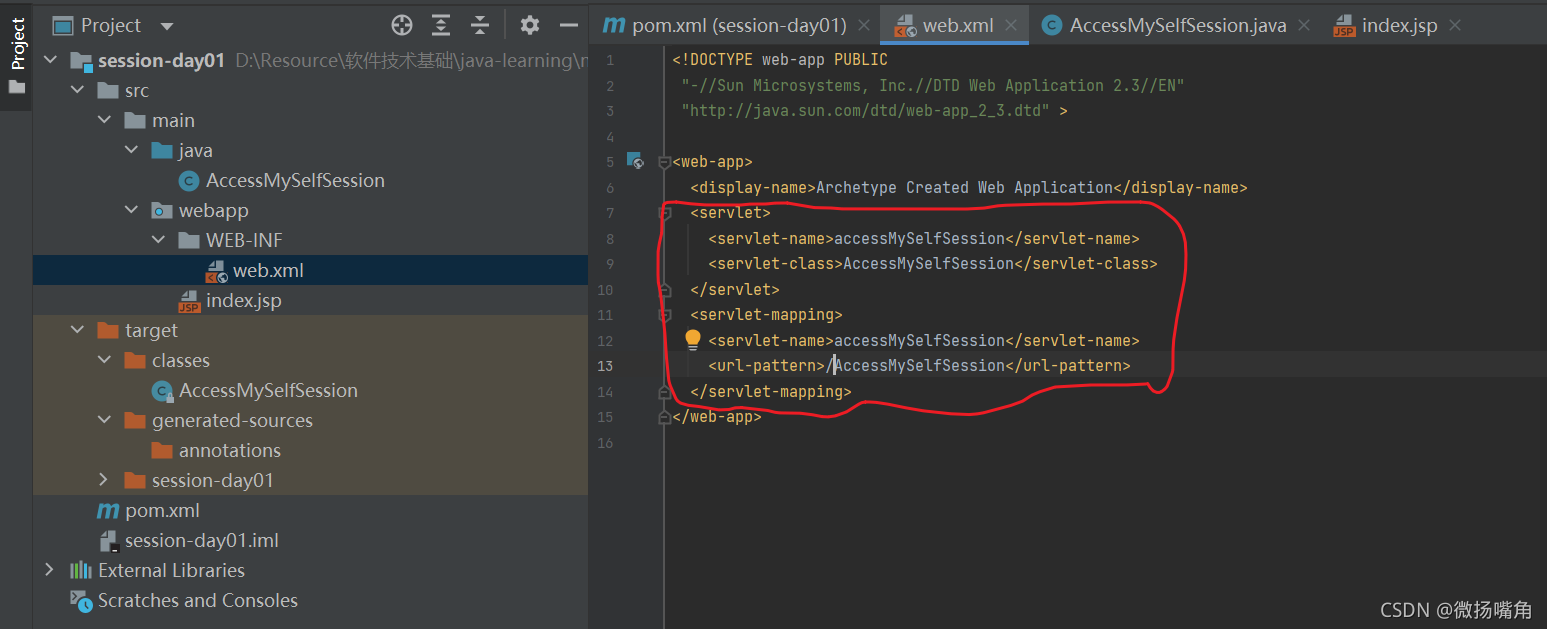The height and width of the screenshot is (629, 1547).
Task: Click the Select Opened File crosshair icon
Action: click(402, 24)
